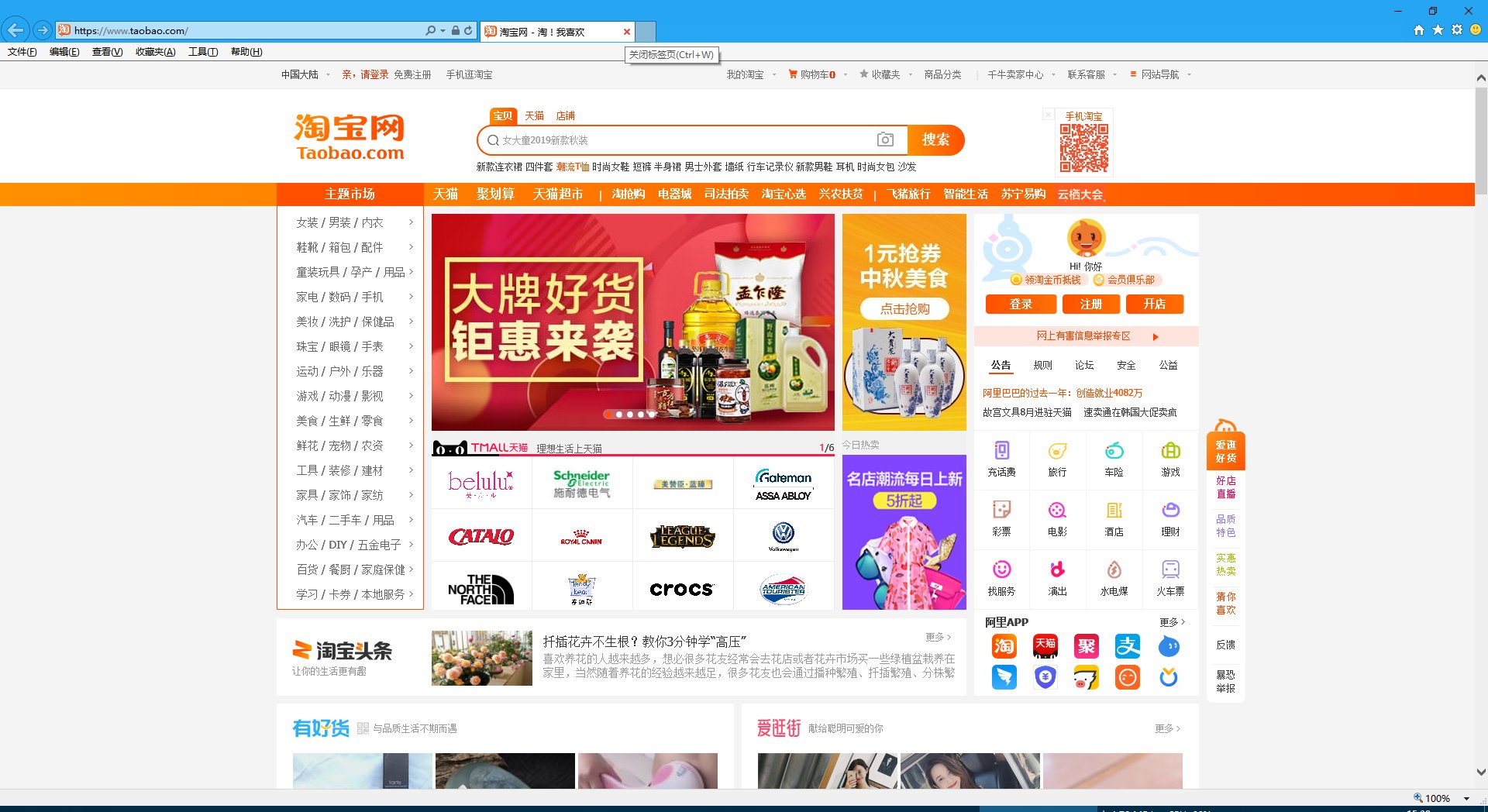Expand the 中国大陆 region selector
The image size is (1488, 812).
point(301,74)
